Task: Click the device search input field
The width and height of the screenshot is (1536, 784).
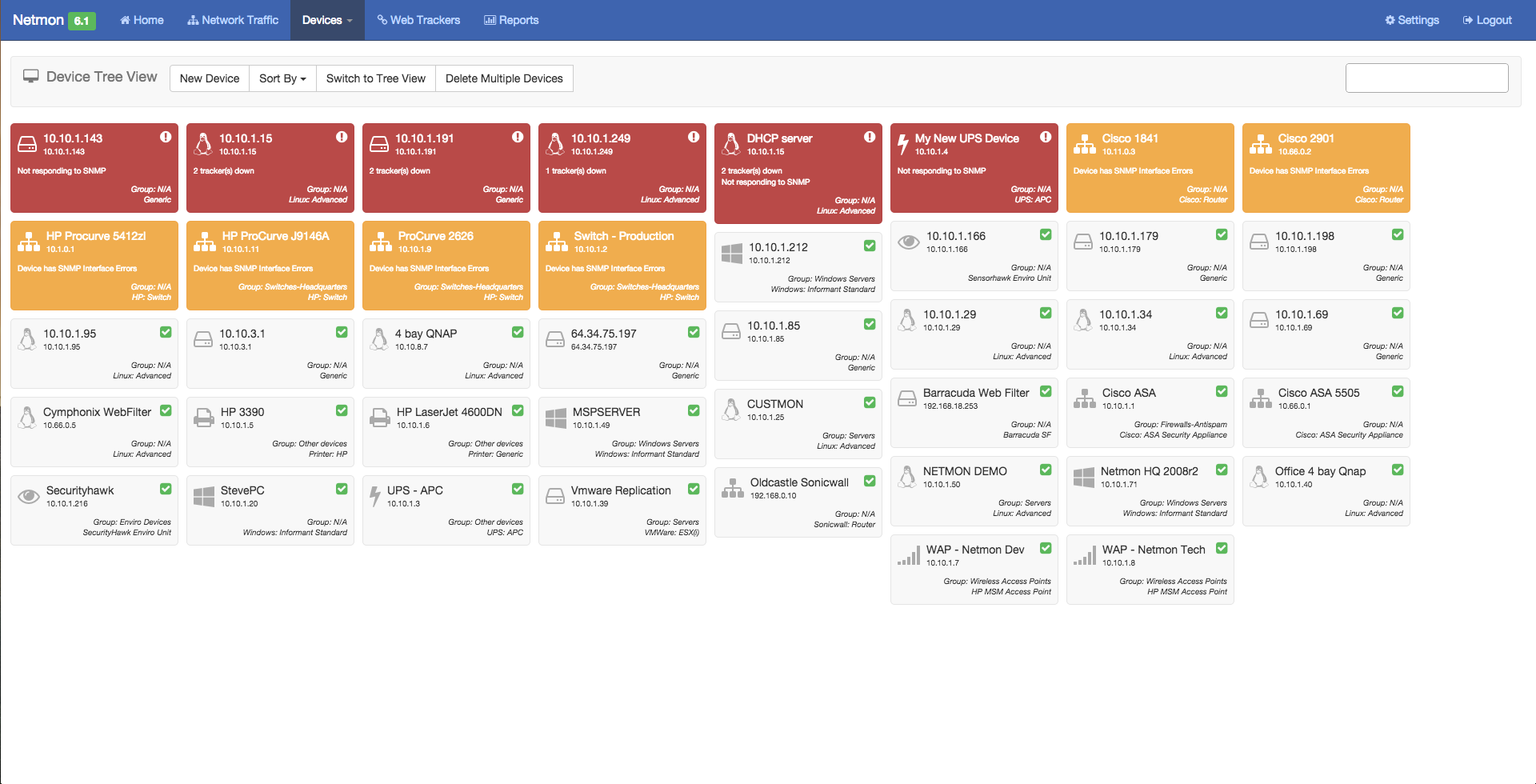Action: click(x=1426, y=78)
